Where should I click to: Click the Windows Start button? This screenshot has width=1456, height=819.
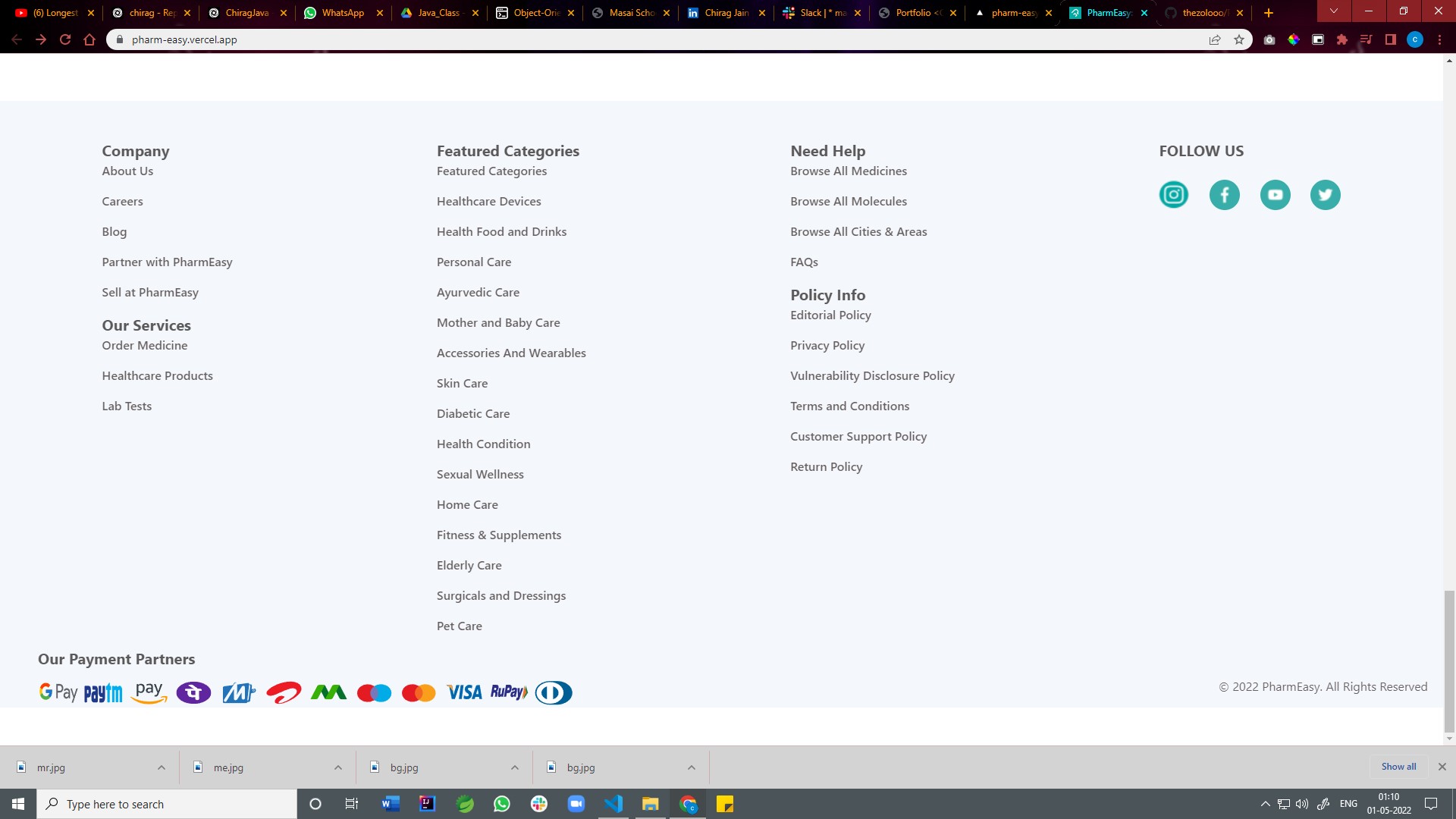[x=18, y=804]
